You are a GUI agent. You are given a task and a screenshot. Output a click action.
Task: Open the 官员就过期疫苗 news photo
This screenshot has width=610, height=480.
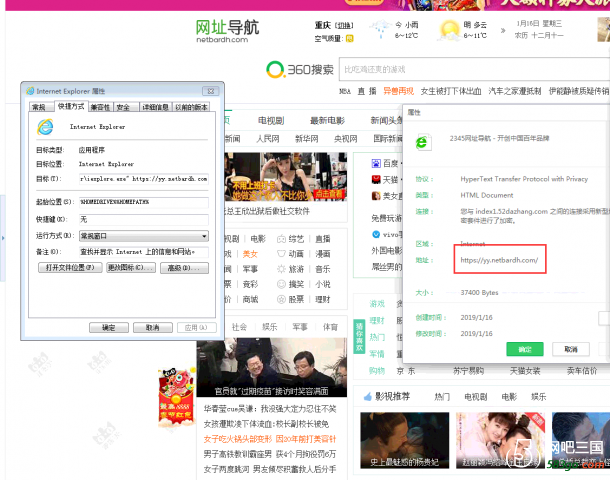[272, 368]
